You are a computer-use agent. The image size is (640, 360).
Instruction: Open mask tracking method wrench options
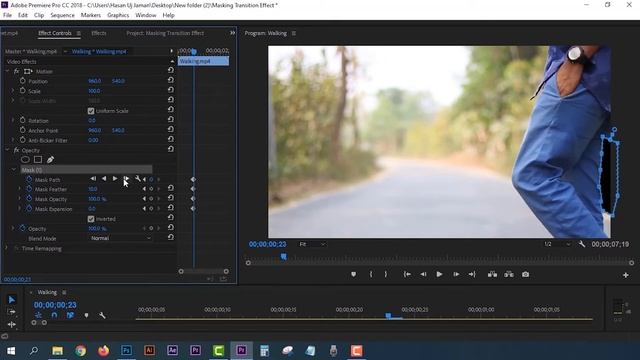[138, 179]
